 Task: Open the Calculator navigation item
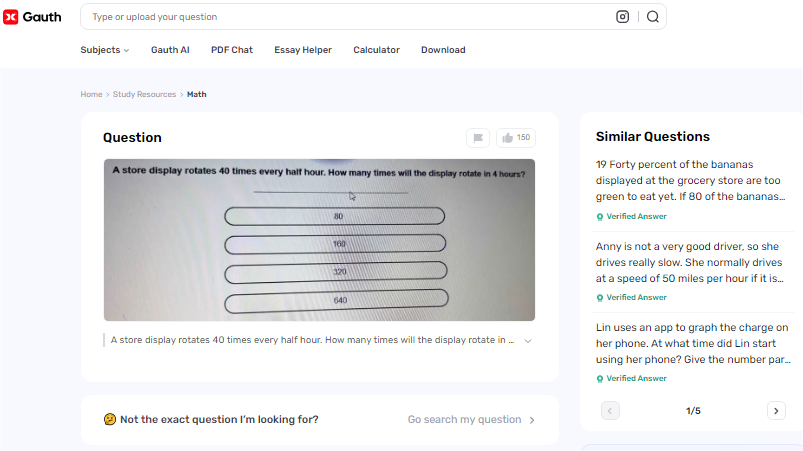[x=376, y=50]
